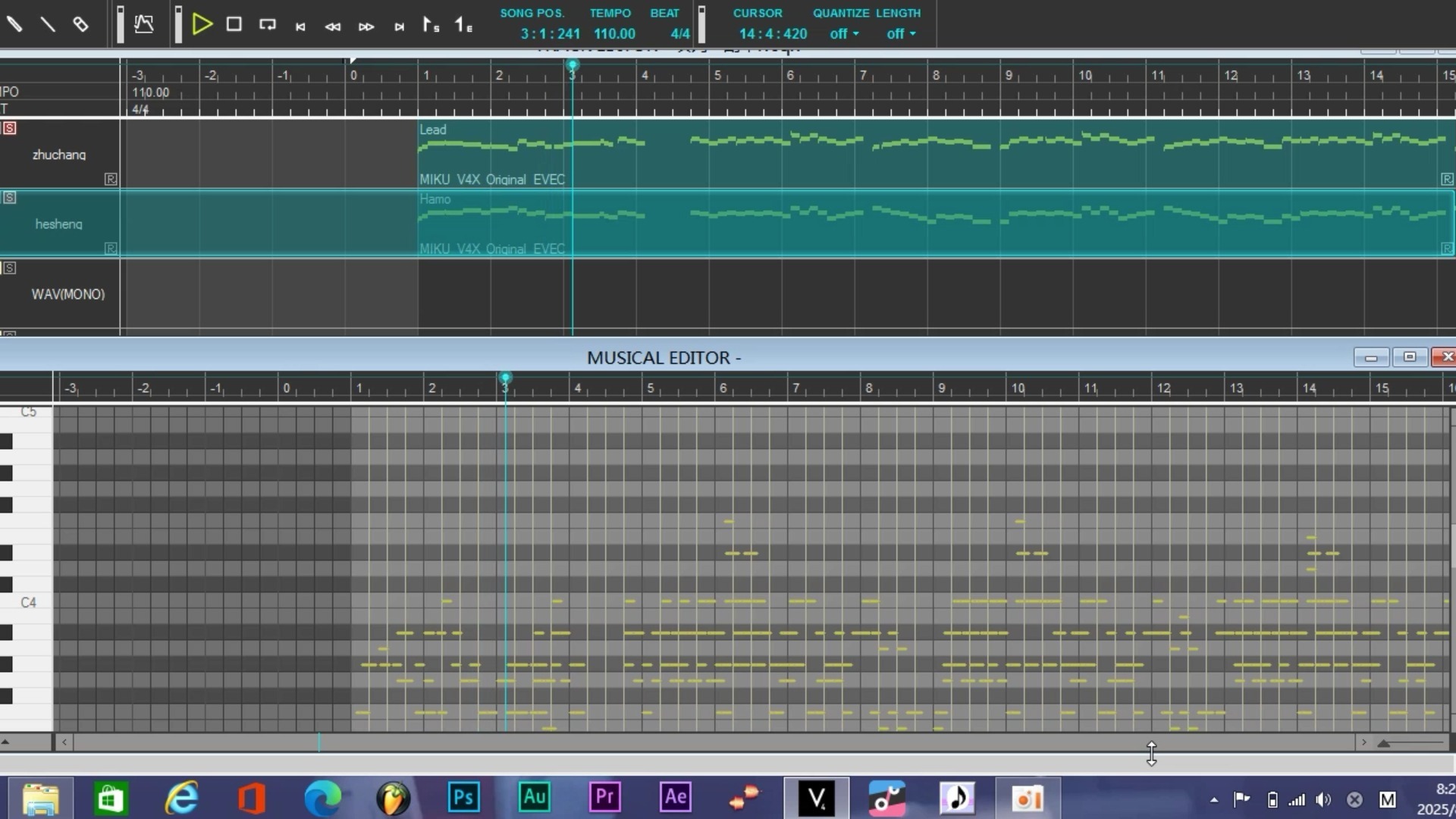1456x819 pixels.
Task: Toggle the R button on hesheng track
Action: point(111,248)
